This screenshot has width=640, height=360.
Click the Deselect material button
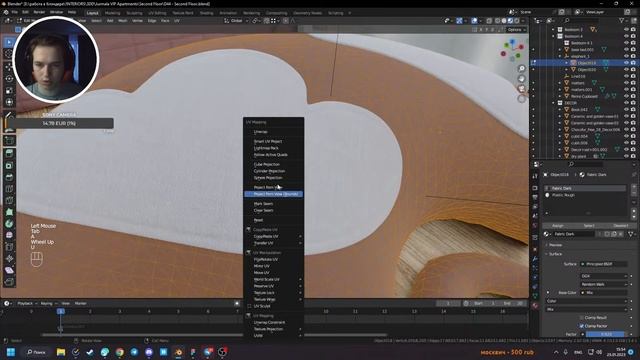click(620, 226)
